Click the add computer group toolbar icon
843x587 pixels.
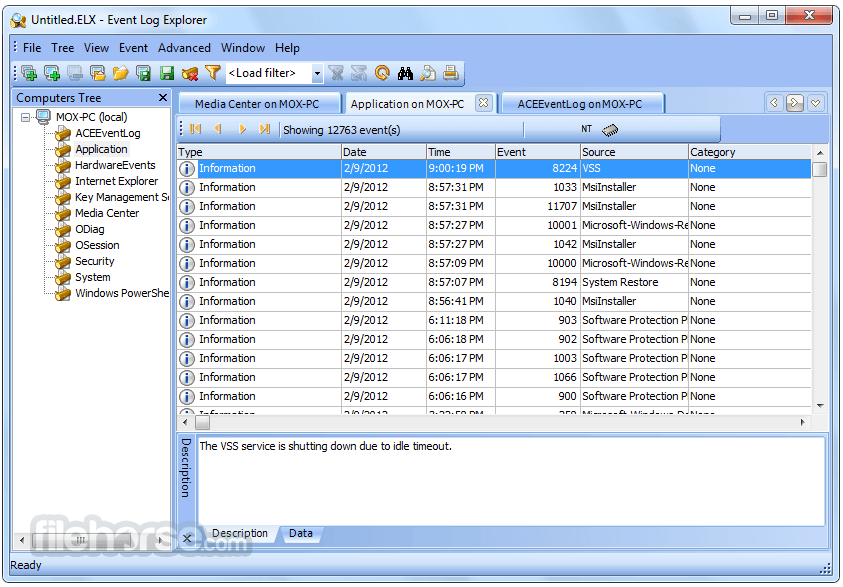click(x=29, y=73)
